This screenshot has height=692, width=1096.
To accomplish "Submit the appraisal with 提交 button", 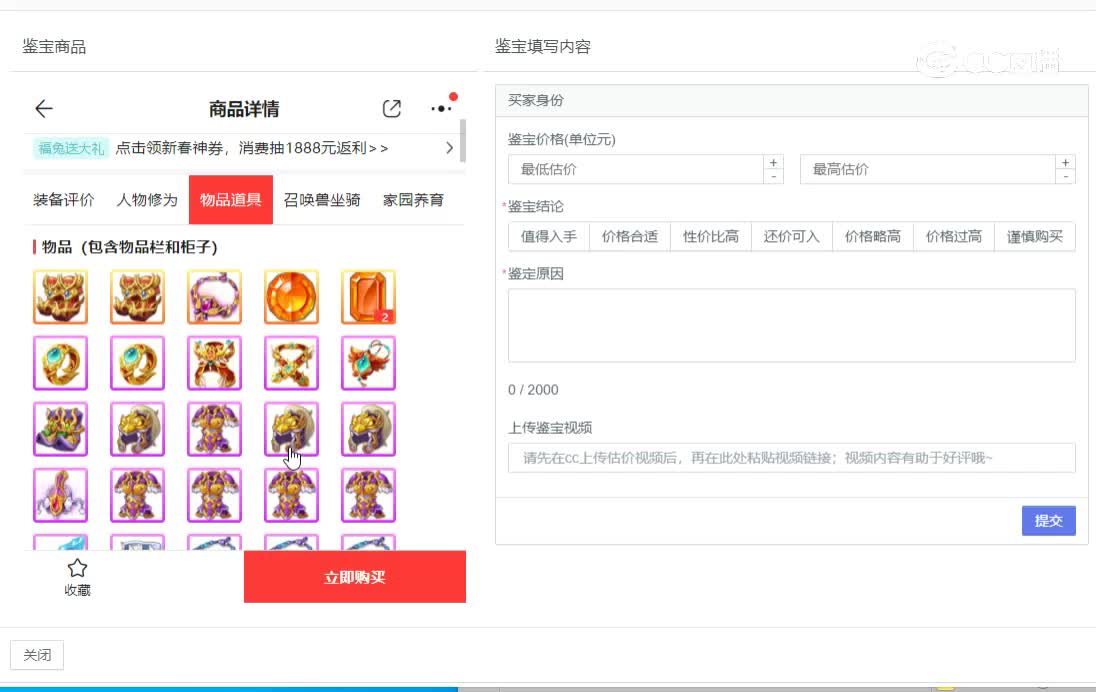I will [x=1048, y=521].
